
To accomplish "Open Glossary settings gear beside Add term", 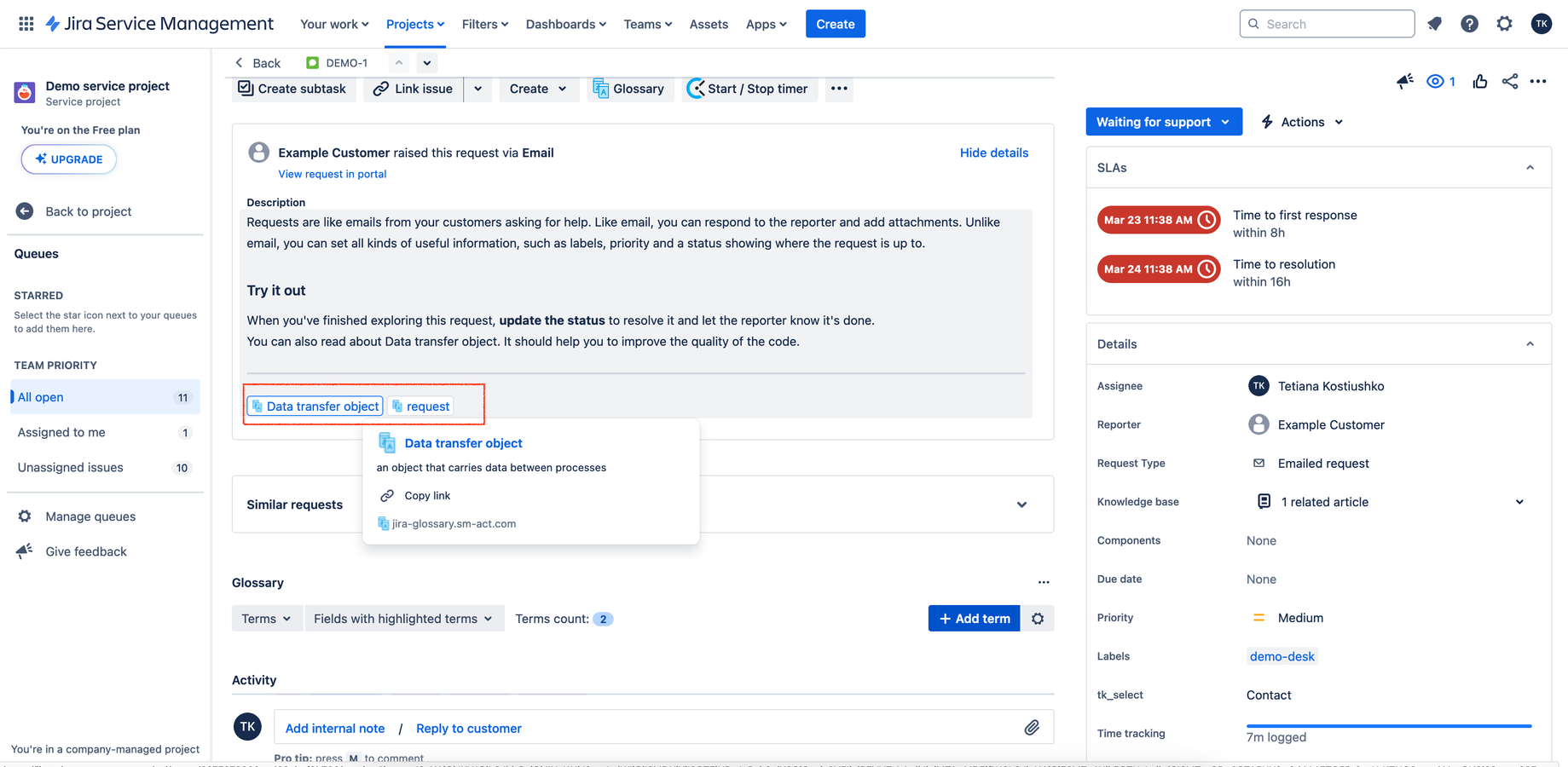I will (x=1038, y=619).
